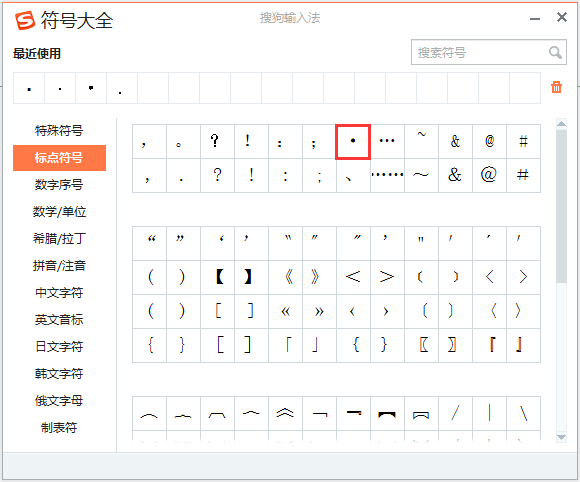Insert the black lenticular bracket 】
The image size is (580, 482).
click(x=251, y=277)
